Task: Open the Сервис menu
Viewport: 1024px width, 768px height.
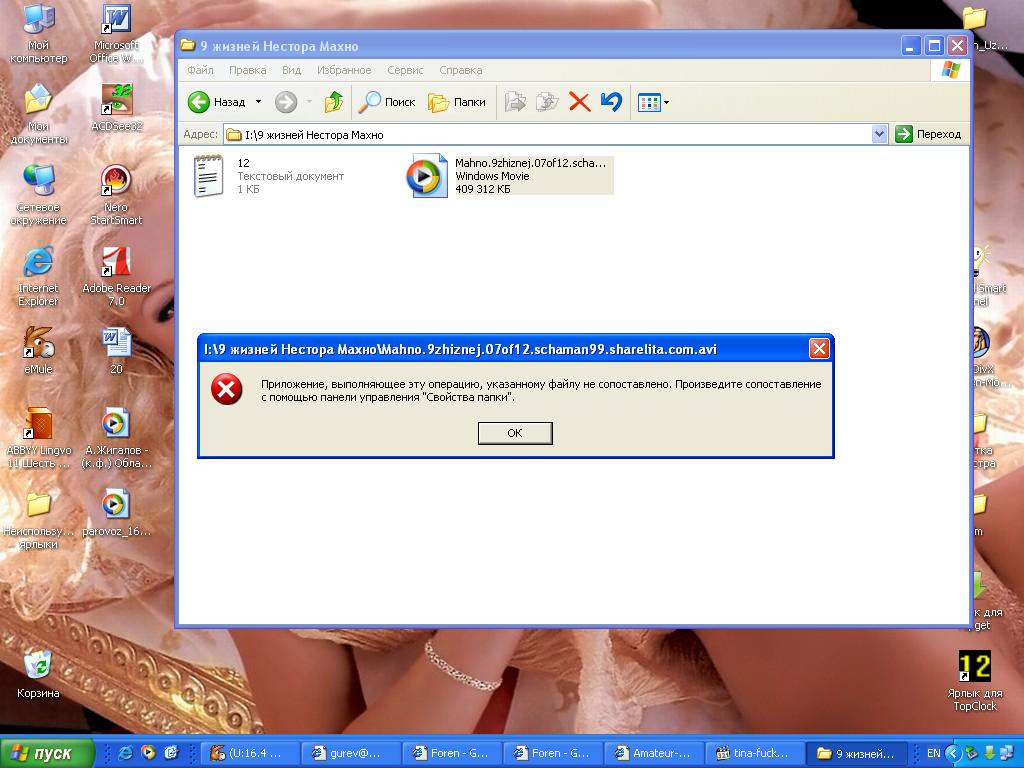Action: coord(405,70)
